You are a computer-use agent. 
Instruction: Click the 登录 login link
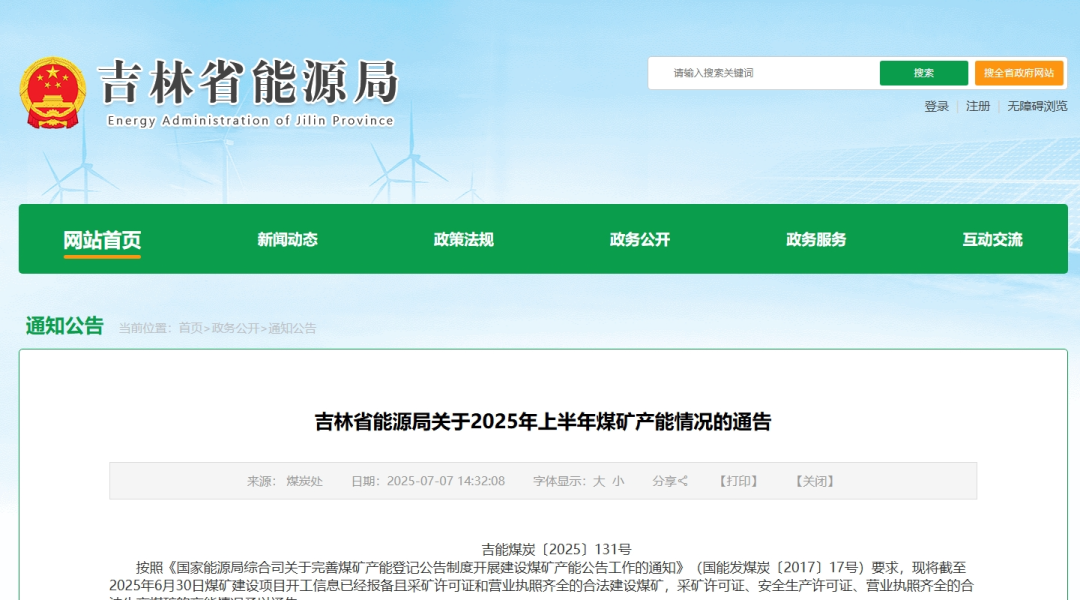[x=936, y=106]
